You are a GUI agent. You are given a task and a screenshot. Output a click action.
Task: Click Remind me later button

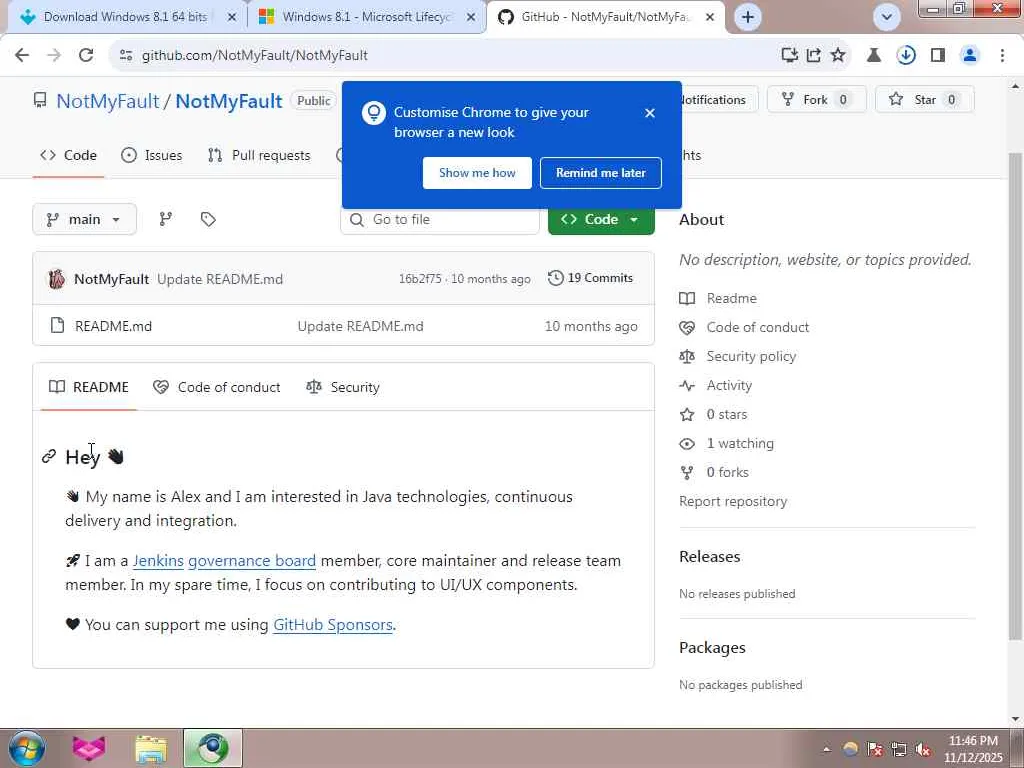click(x=601, y=173)
